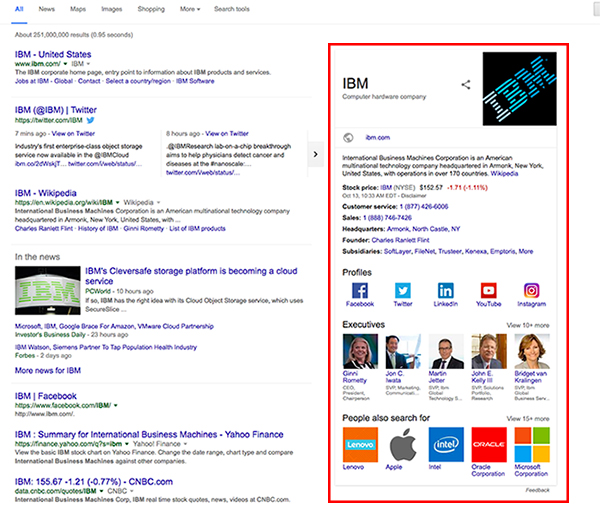Open IBM's YouTube profile icon
The width and height of the screenshot is (600, 510).
click(489, 290)
